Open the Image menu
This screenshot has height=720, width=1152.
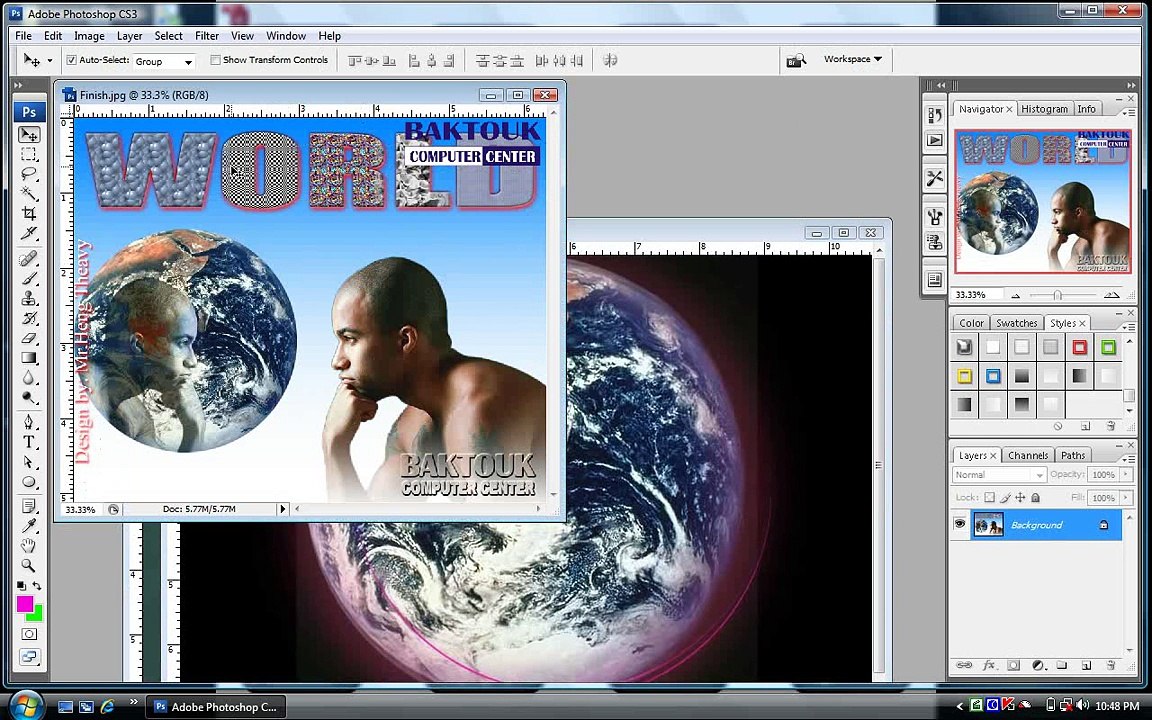pyautogui.click(x=89, y=36)
